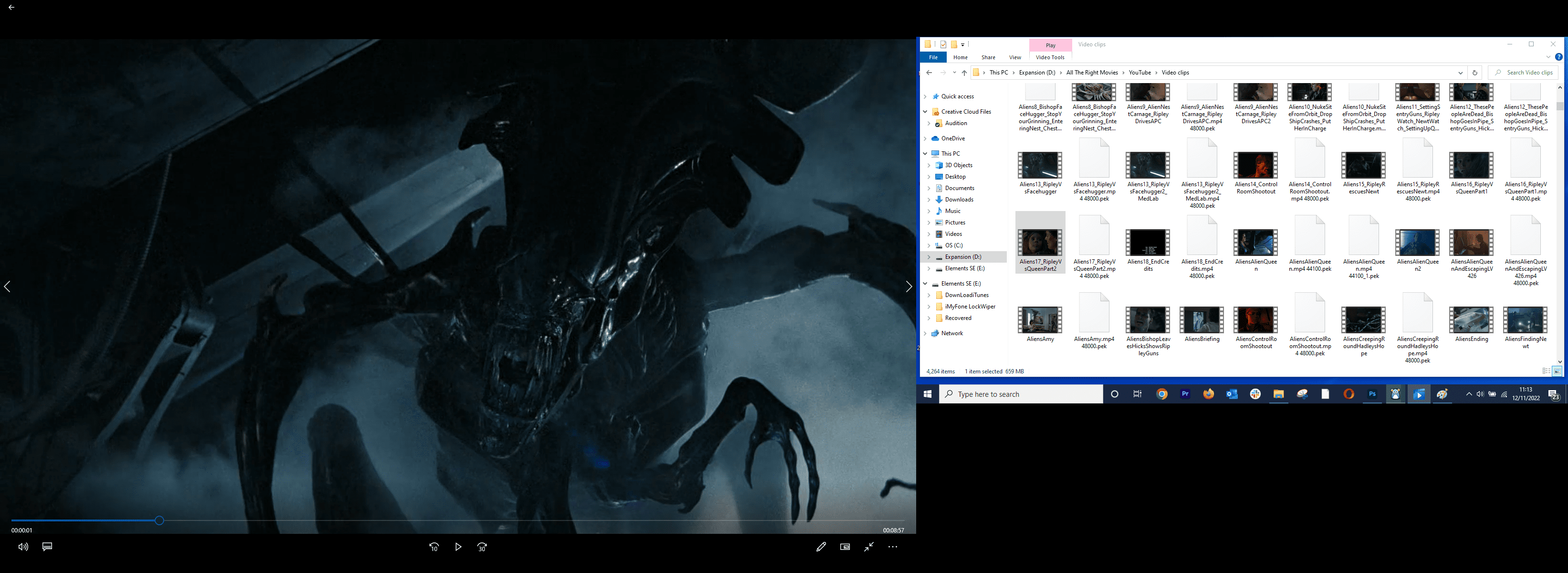This screenshot has height=573, width=1568.
Task: Open Explorer help question mark
Action: tap(1559, 57)
